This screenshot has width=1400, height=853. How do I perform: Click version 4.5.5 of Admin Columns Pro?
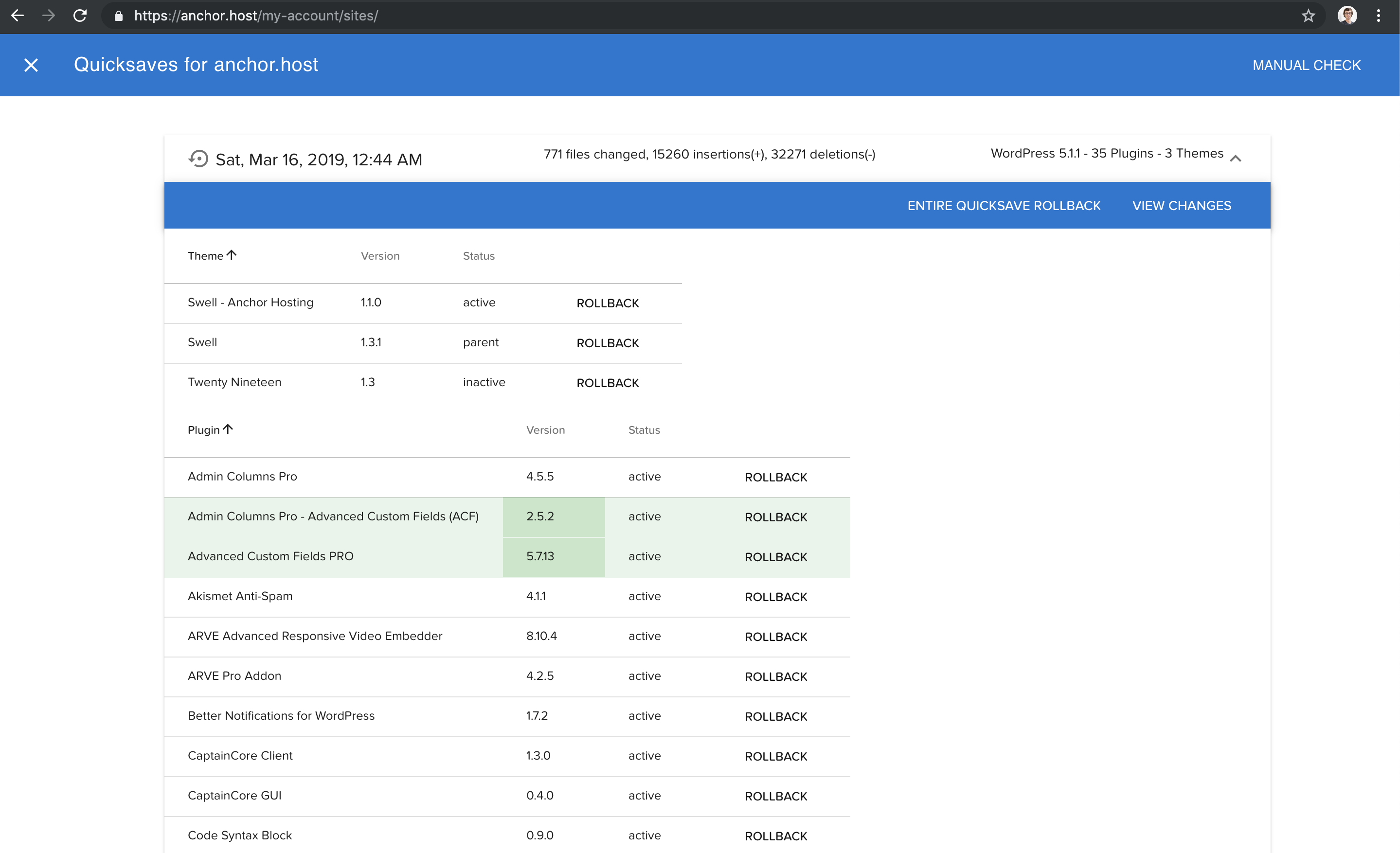tap(540, 477)
